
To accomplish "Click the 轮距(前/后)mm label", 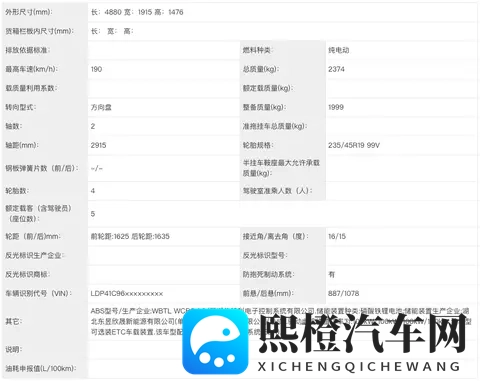I will (33, 237).
